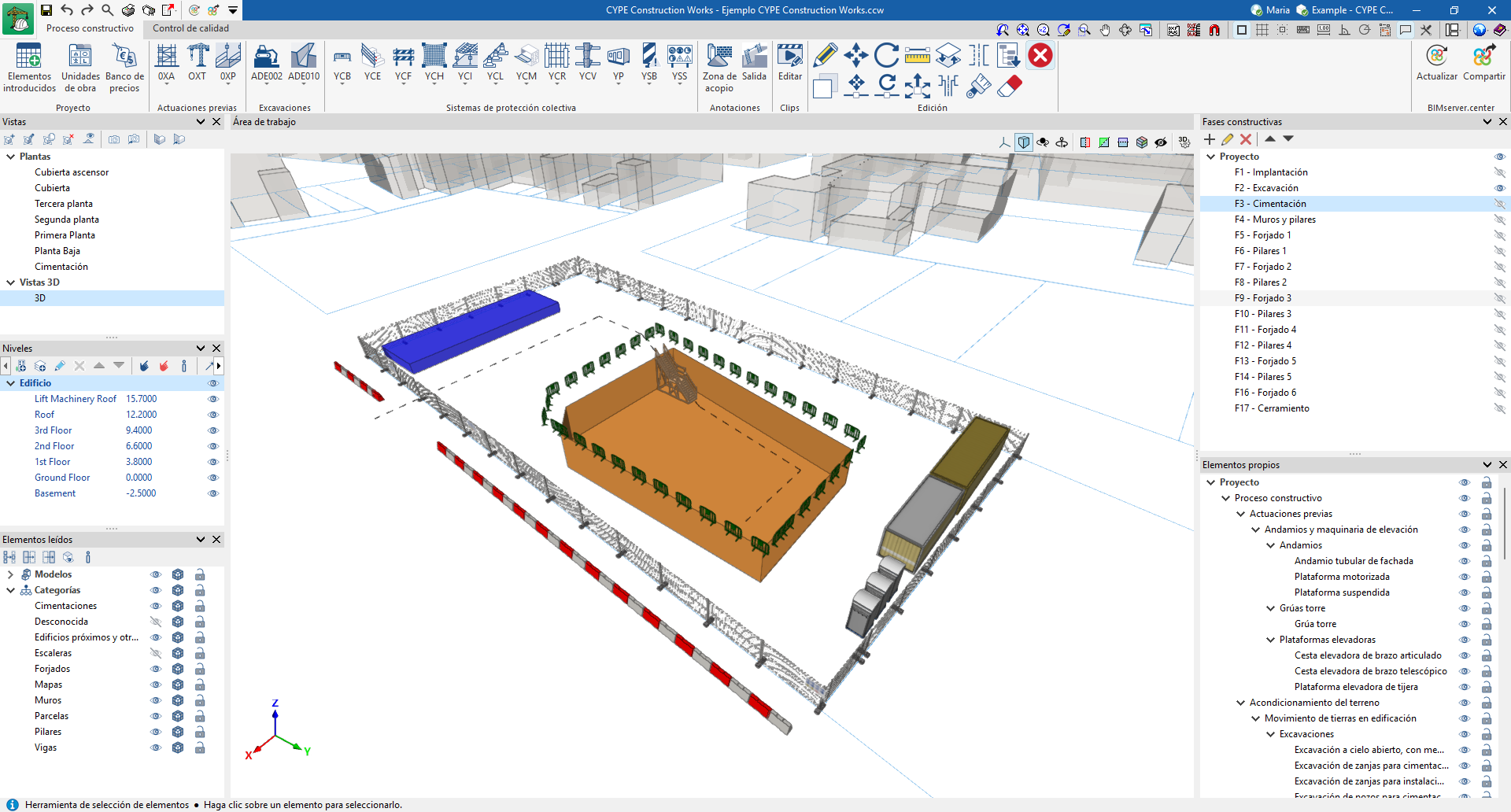Toggle visibility of F4 - Muros y pilares
1511x812 pixels.
pyautogui.click(x=1499, y=220)
